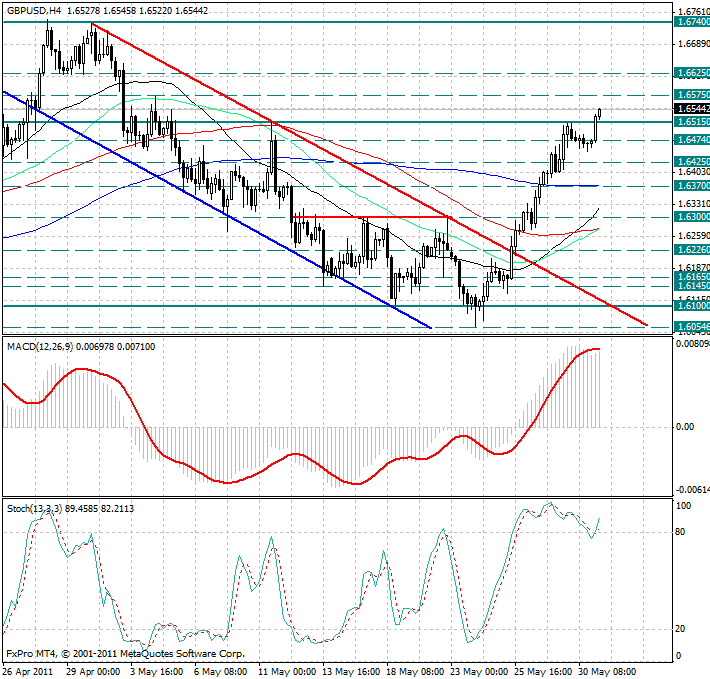Image resolution: width=710 pixels, height=679 pixels.
Task: Click the 1.6515 horizontal level tag
Action: [x=691, y=121]
